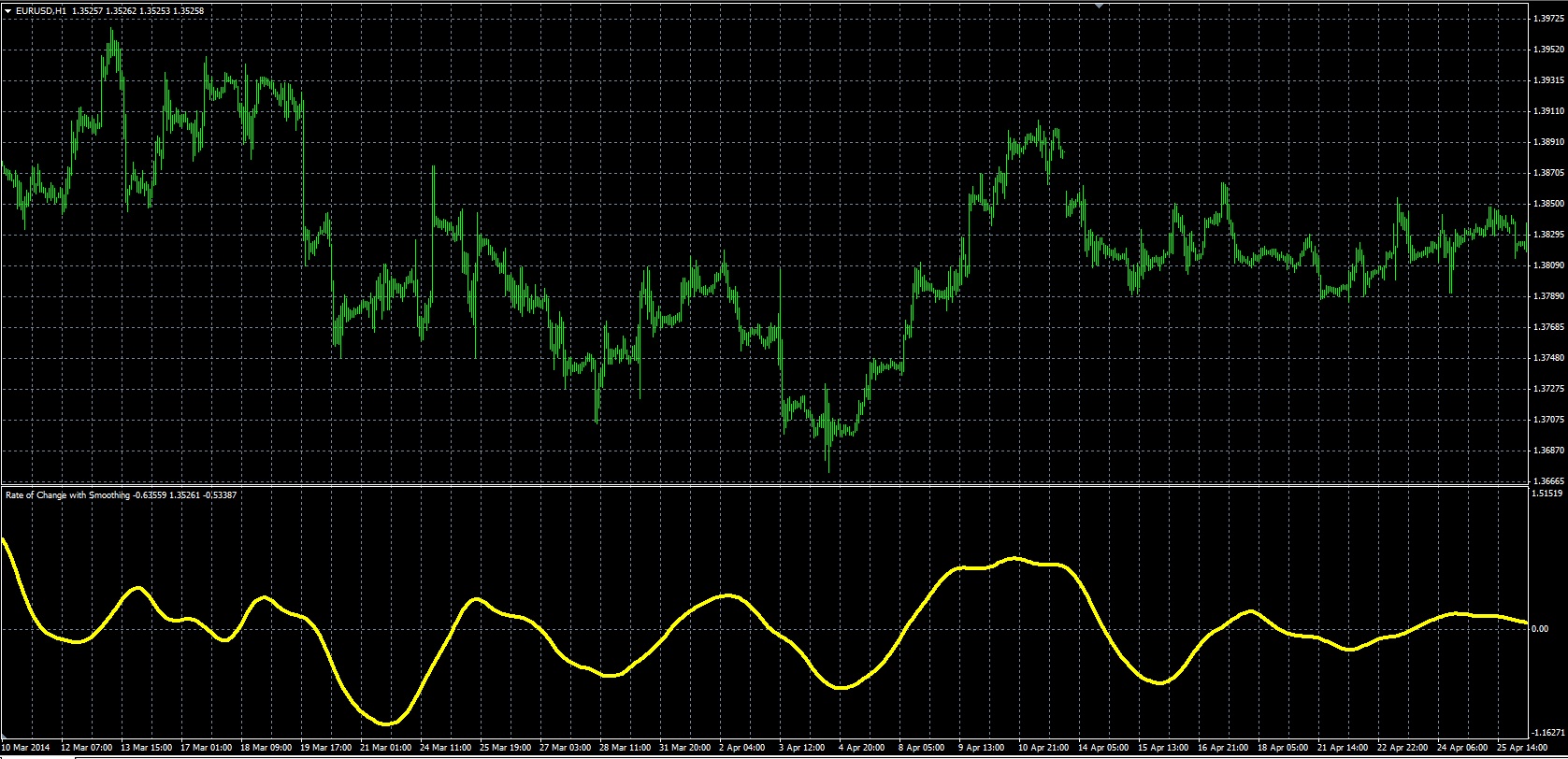This screenshot has height=759, width=1568.
Task: Click the 16 Apr 21:00 time label
Action: [x=1223, y=748]
